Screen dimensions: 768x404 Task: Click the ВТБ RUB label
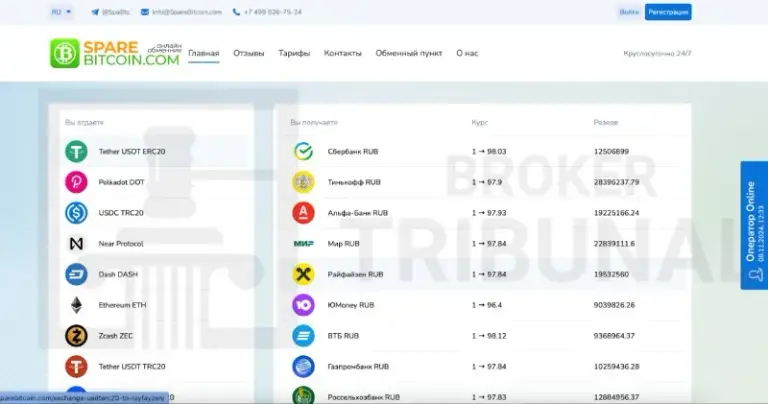point(343,336)
